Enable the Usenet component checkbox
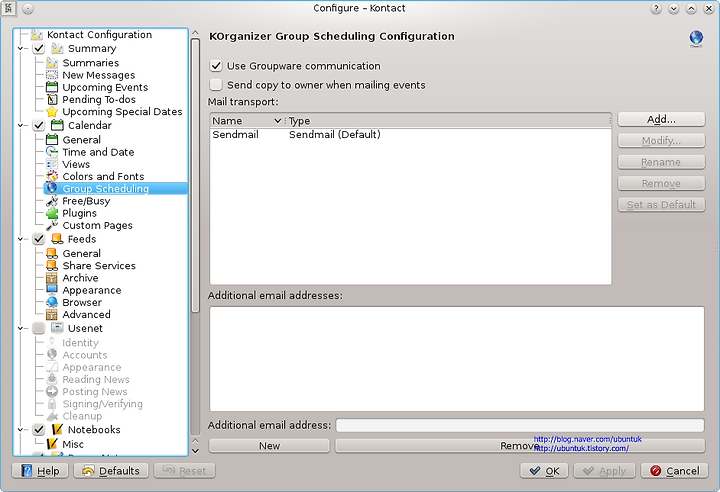 click(x=39, y=328)
